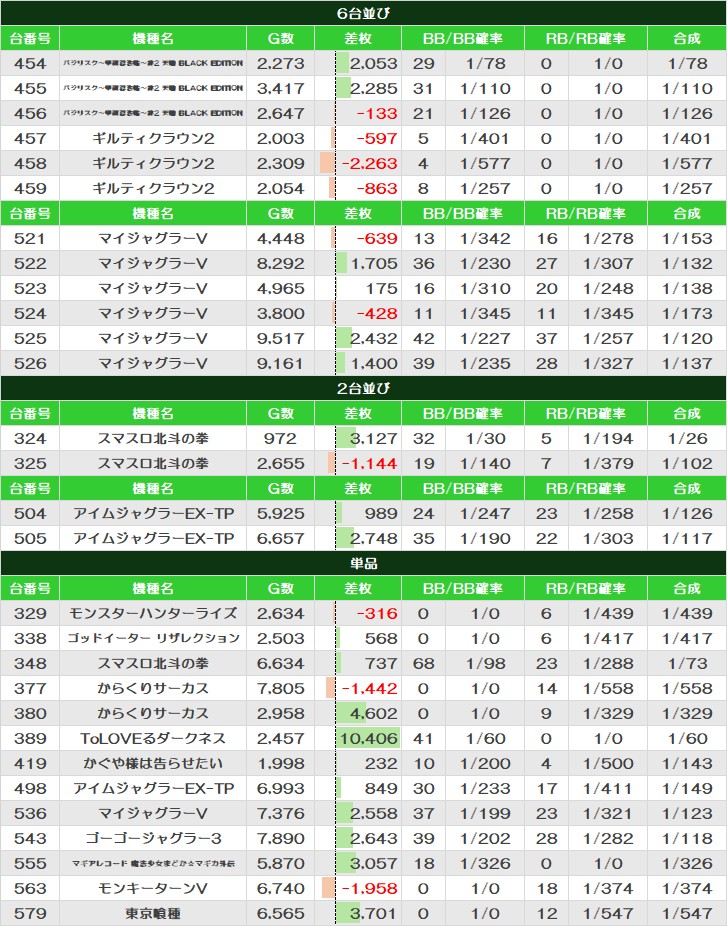The height and width of the screenshot is (926, 727).
Task: Click the 7,890 game count in row 543
Action: coord(281,838)
